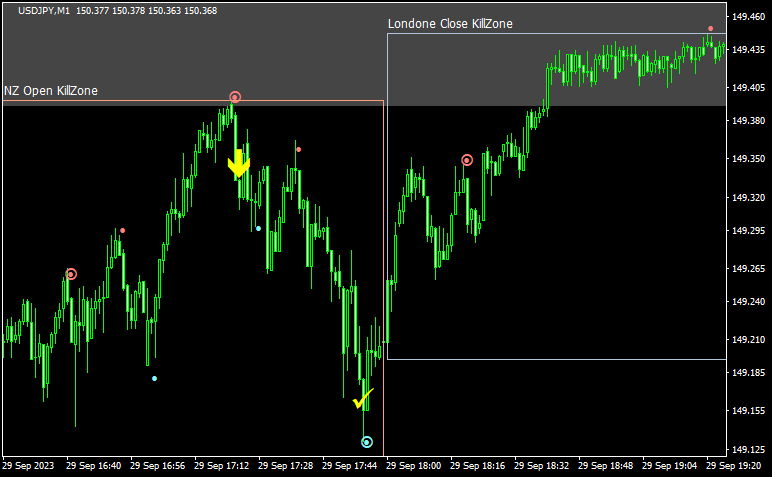Click the lowest small blue dot on the left

point(154,378)
